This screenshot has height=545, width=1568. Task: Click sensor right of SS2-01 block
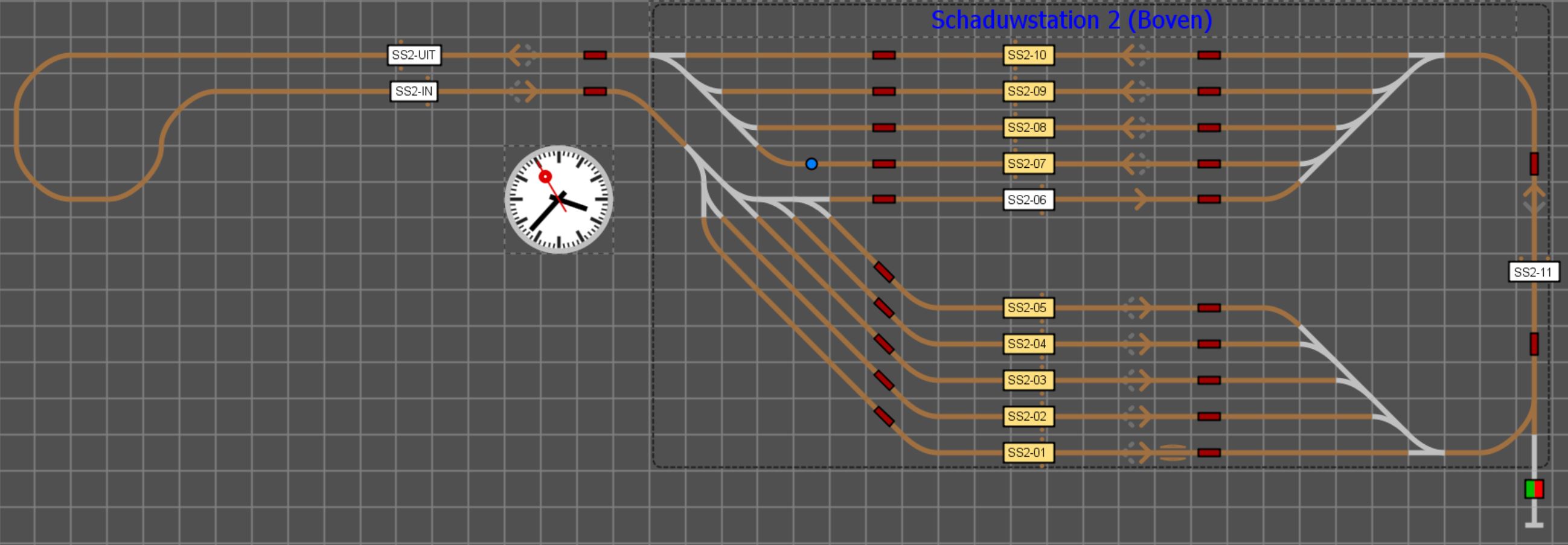pyautogui.click(x=1209, y=453)
